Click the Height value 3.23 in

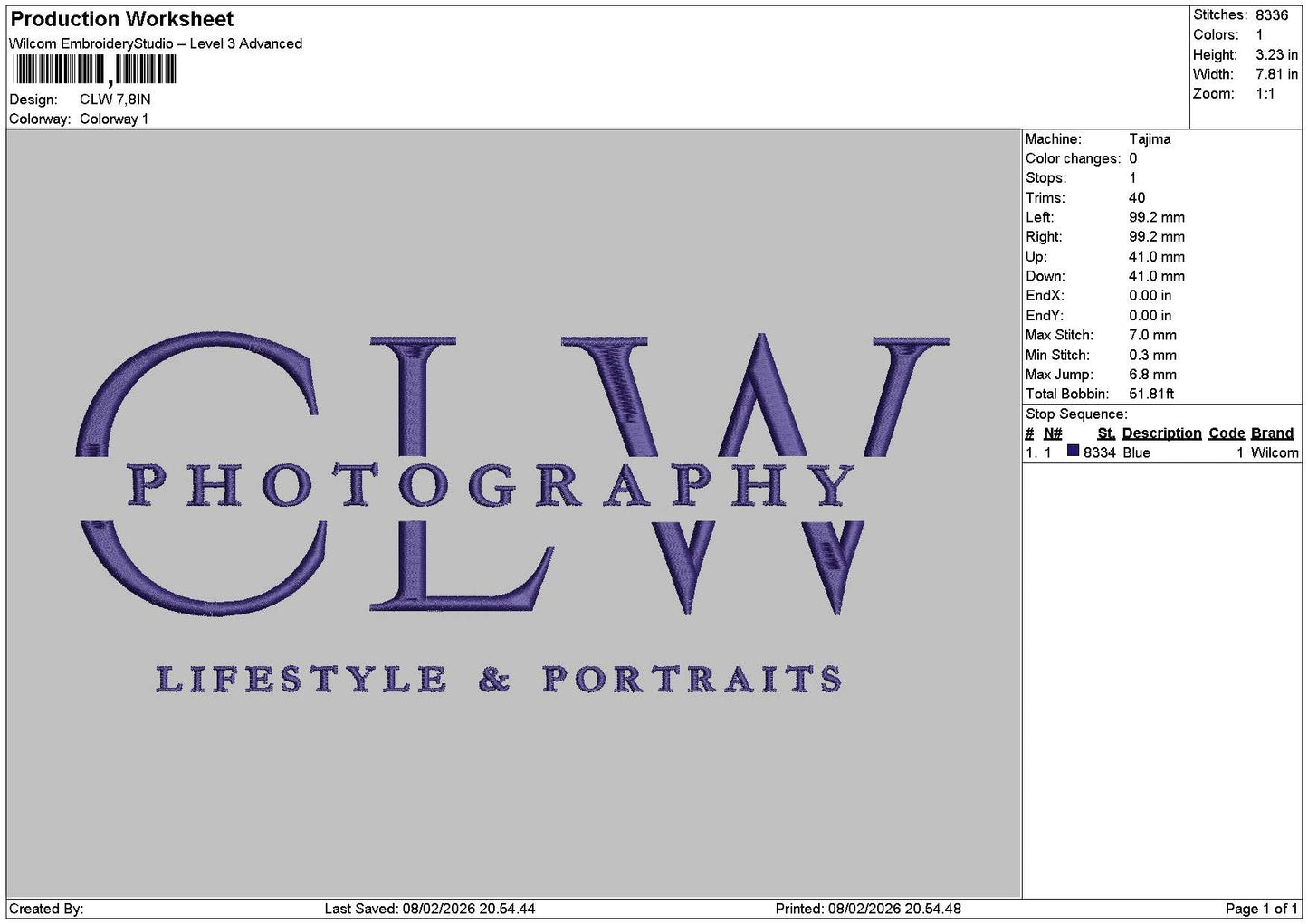point(1276,54)
